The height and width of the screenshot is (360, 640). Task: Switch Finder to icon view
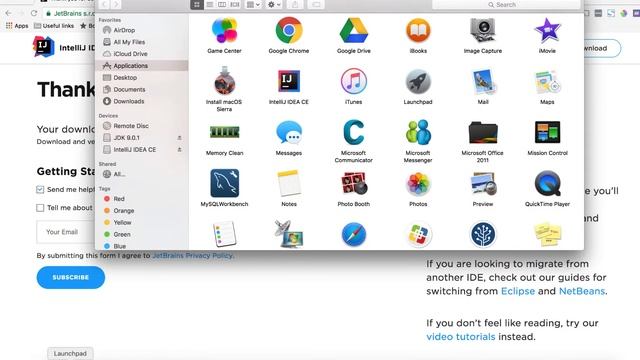[197, 4]
